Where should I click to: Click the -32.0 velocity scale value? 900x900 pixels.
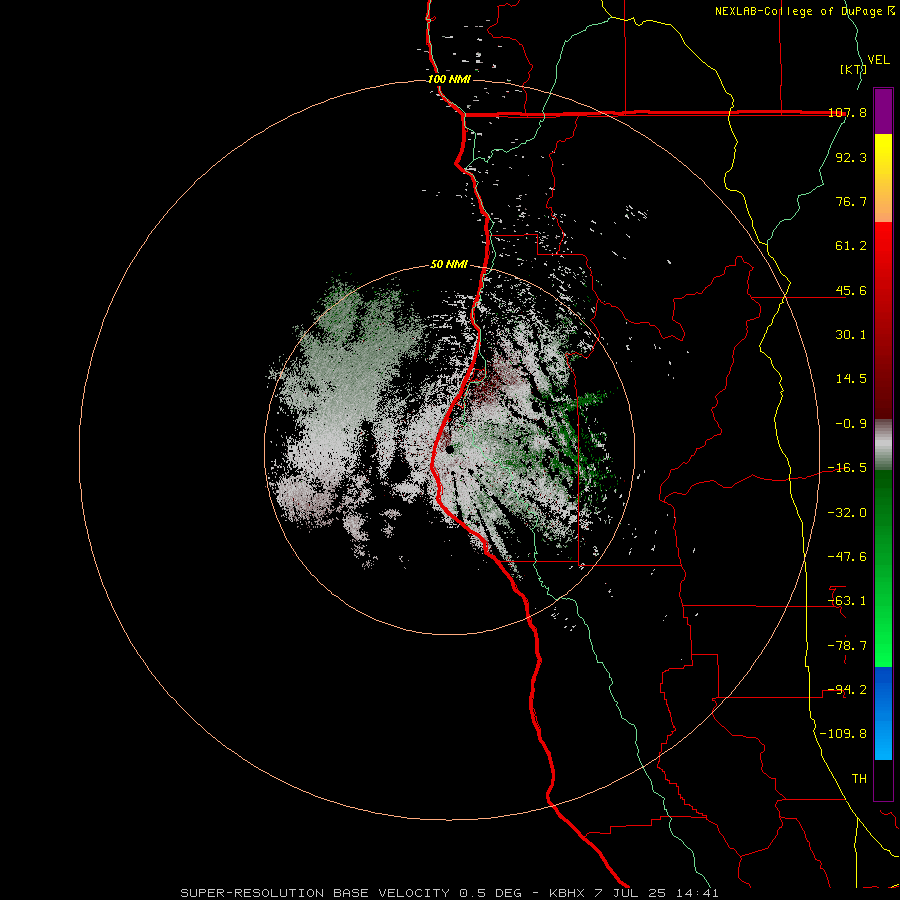tap(847, 513)
